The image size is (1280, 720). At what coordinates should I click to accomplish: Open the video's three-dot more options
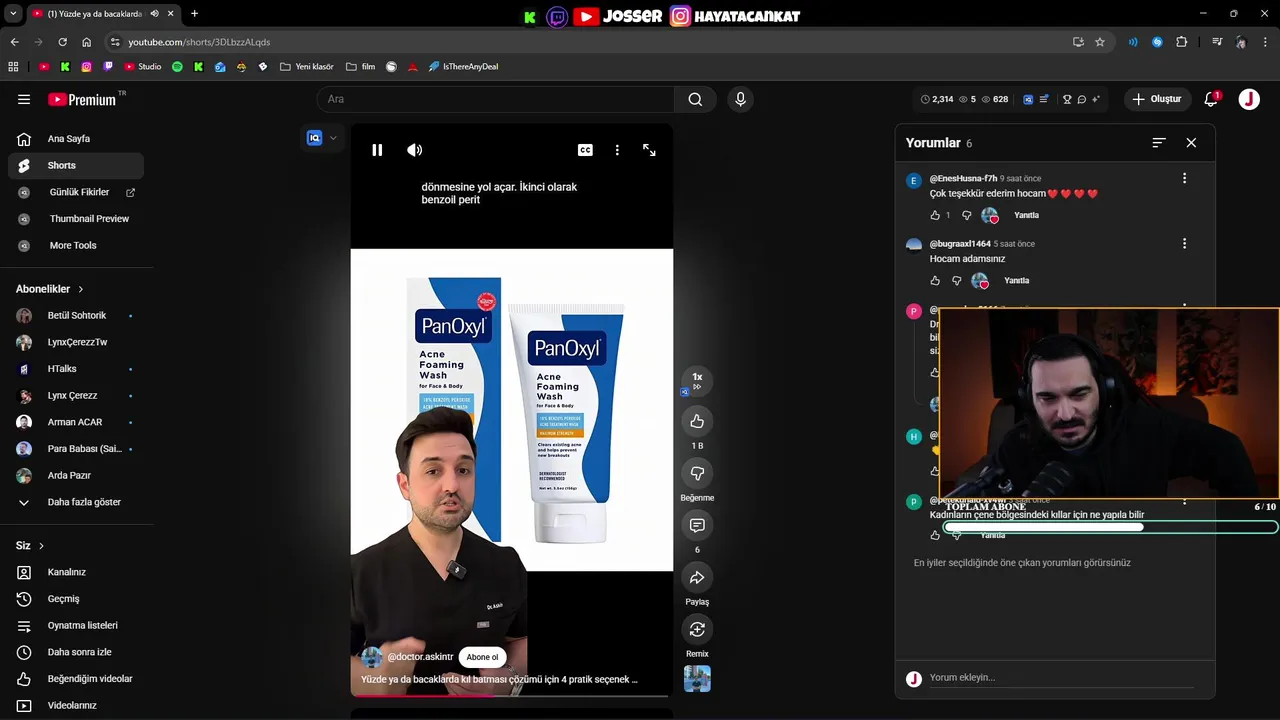point(617,150)
